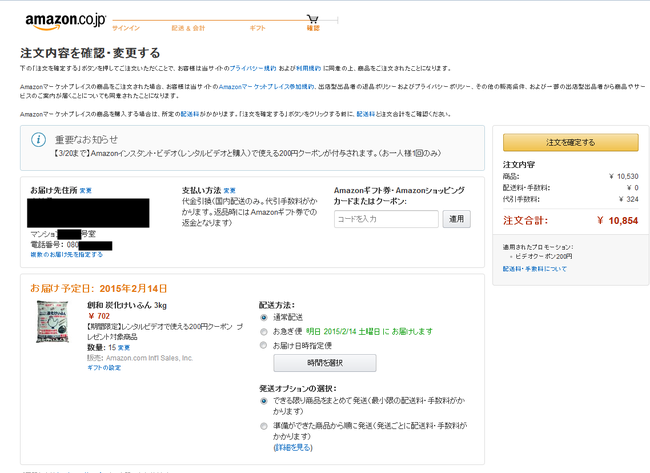Click the delivery date heading 2015年2月14日

coord(133,289)
